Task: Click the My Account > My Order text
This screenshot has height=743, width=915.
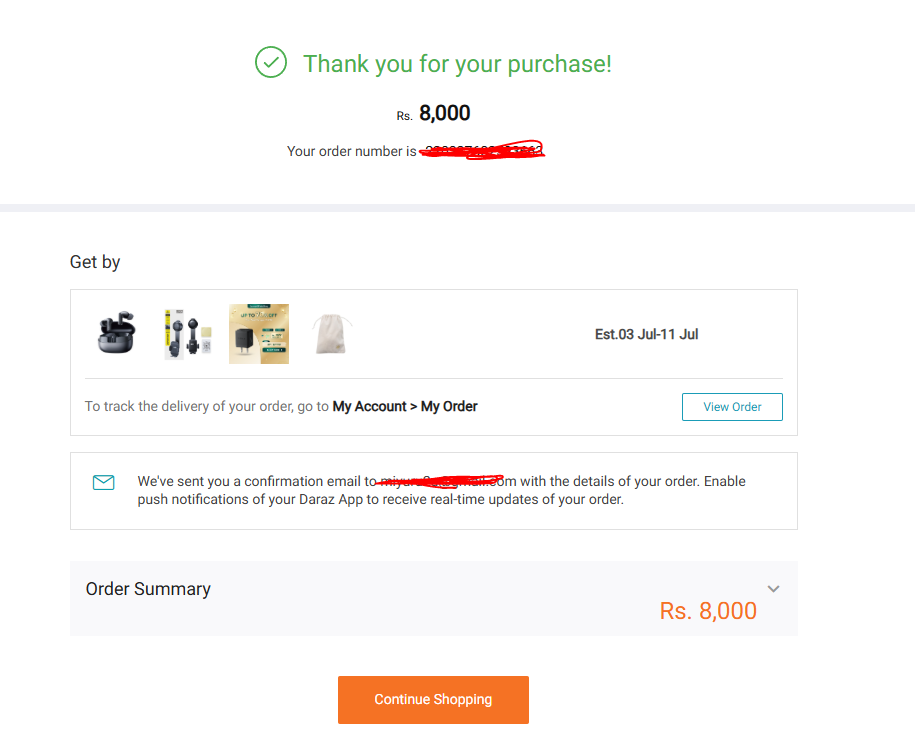Action: point(405,406)
